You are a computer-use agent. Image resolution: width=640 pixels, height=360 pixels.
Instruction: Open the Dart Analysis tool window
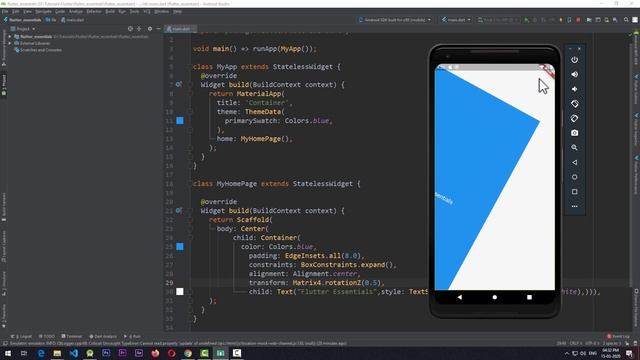coord(103,336)
